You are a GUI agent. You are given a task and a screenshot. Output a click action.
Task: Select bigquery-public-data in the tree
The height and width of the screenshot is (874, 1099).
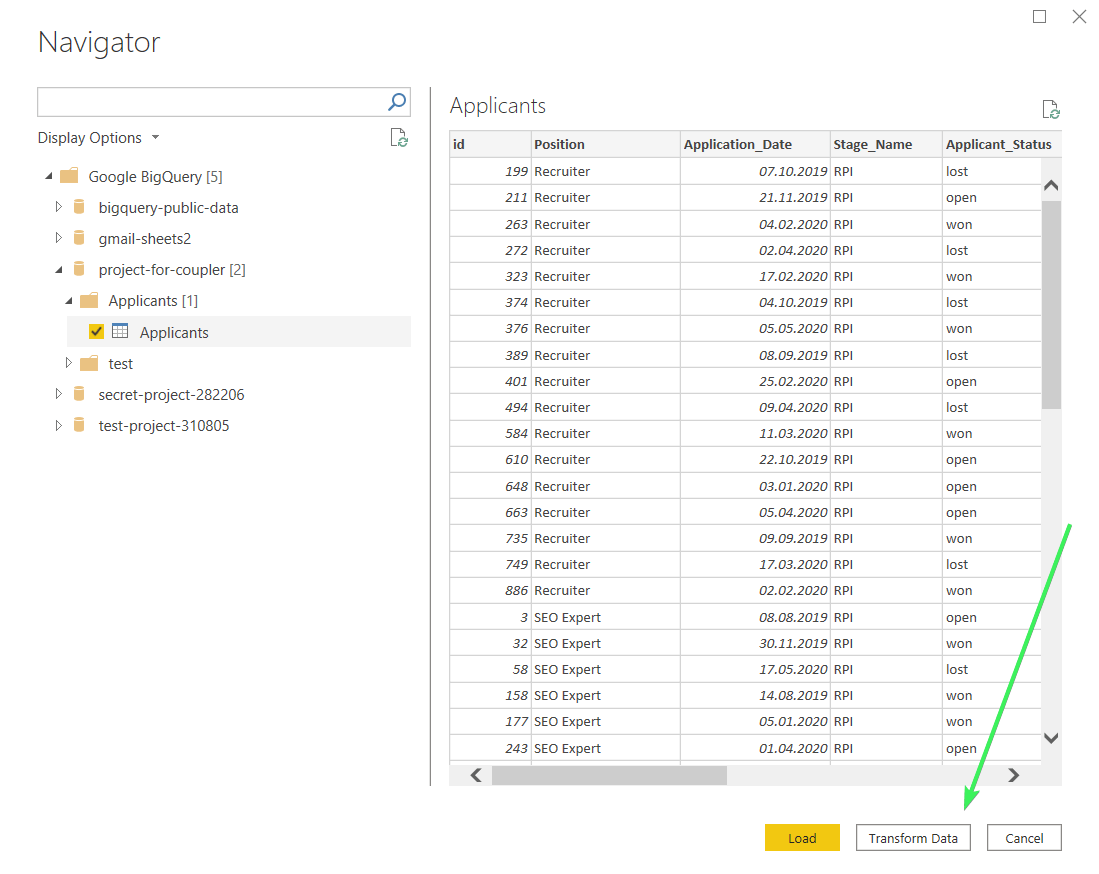[168, 207]
